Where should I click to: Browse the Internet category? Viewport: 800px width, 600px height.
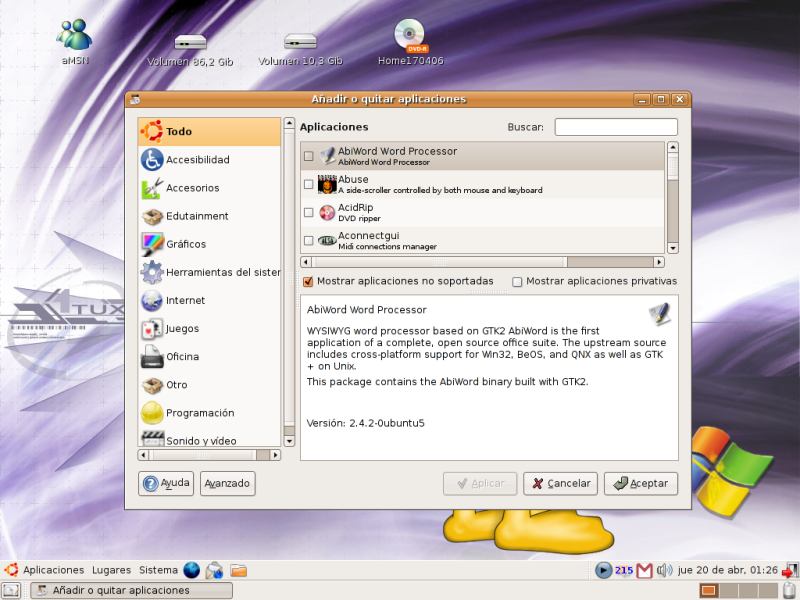(209, 301)
